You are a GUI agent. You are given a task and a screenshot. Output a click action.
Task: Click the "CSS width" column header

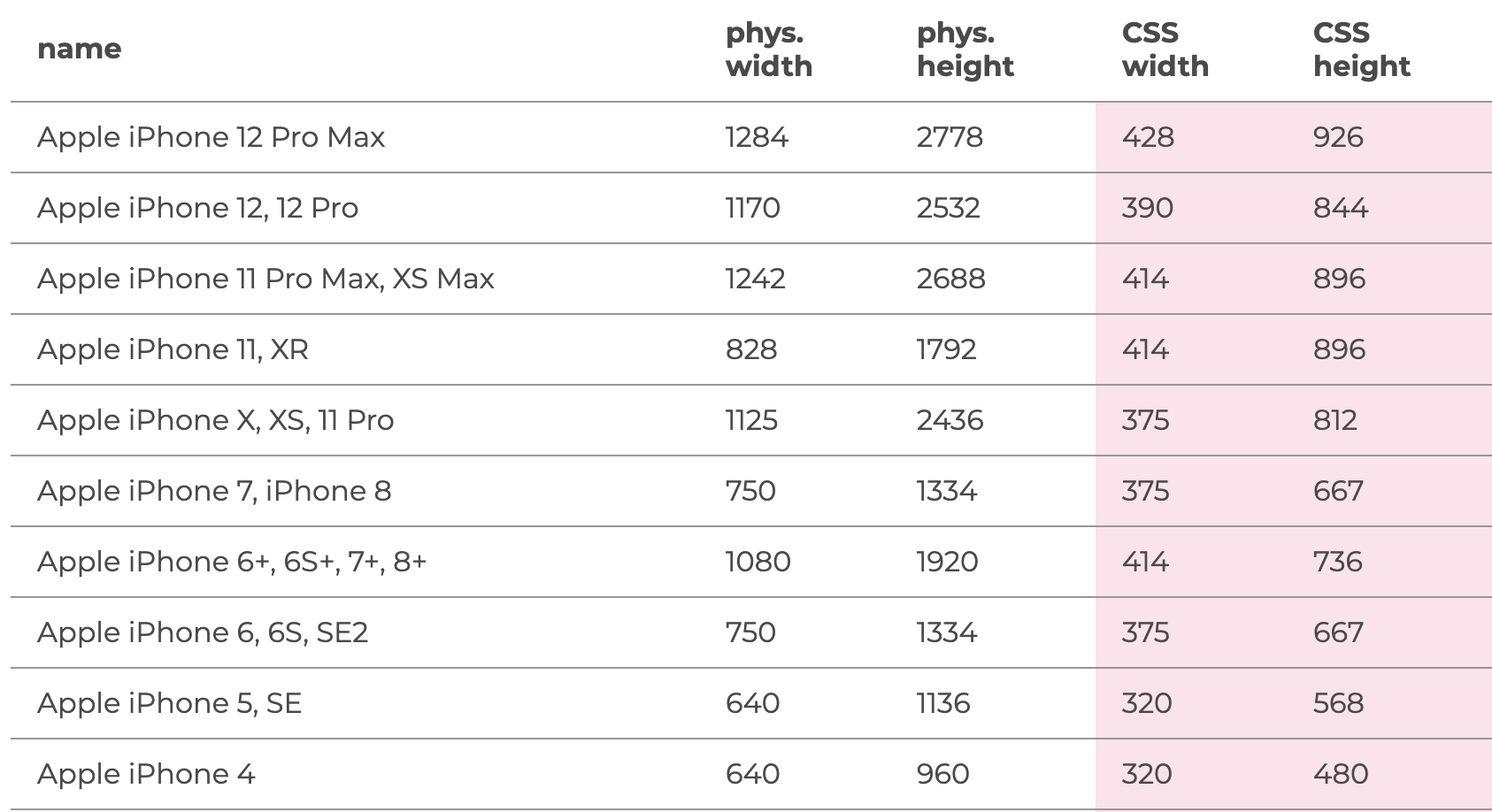pos(1165,50)
